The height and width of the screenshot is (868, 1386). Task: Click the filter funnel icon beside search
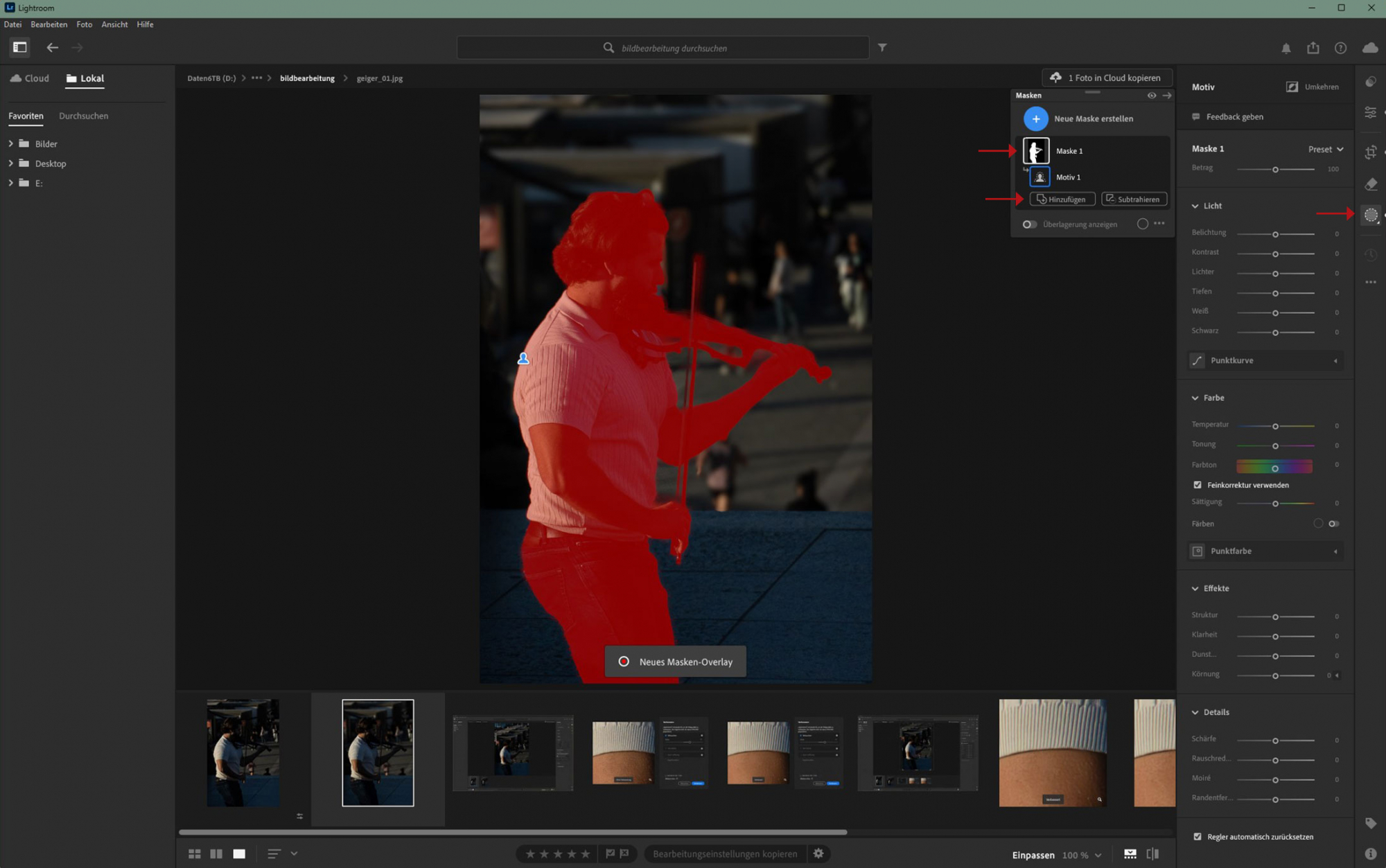(x=882, y=48)
